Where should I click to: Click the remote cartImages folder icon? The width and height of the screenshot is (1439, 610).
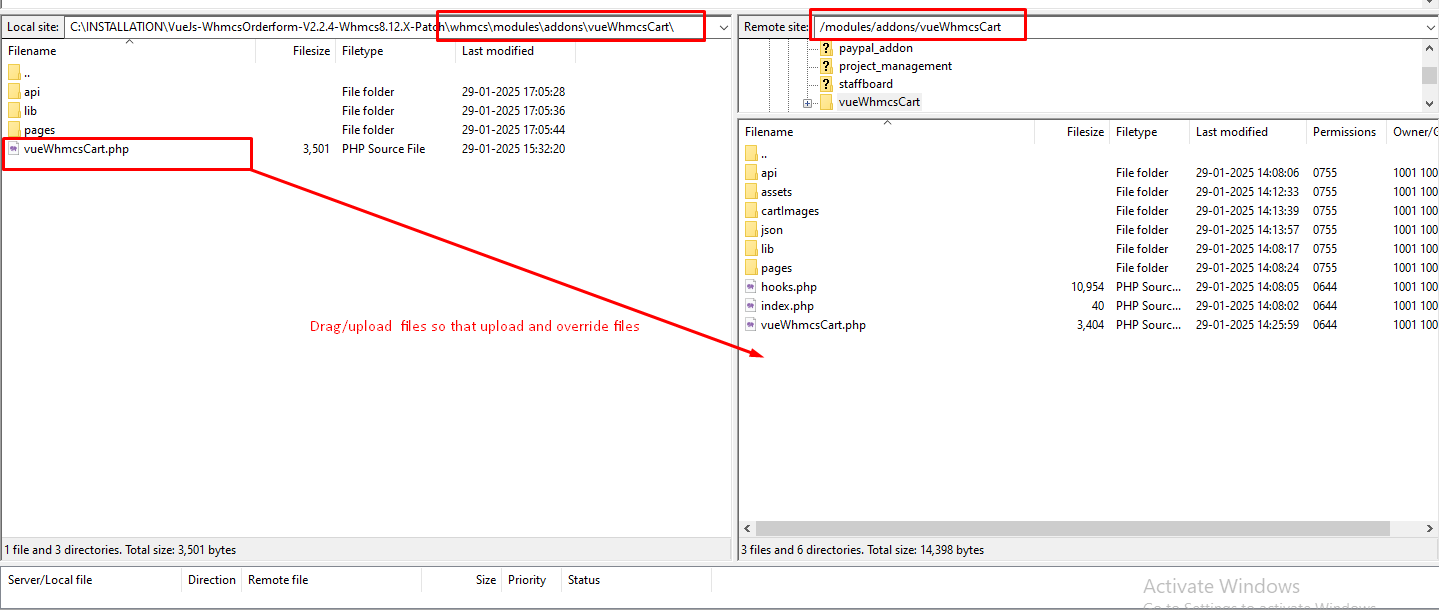[x=751, y=211]
